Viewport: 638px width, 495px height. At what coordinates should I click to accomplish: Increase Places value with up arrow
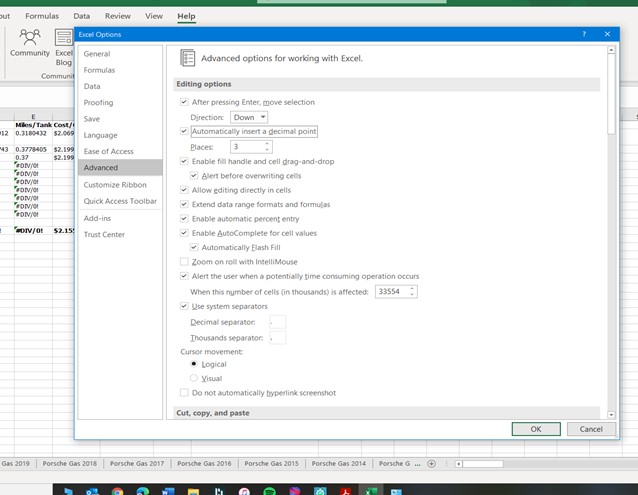point(267,144)
